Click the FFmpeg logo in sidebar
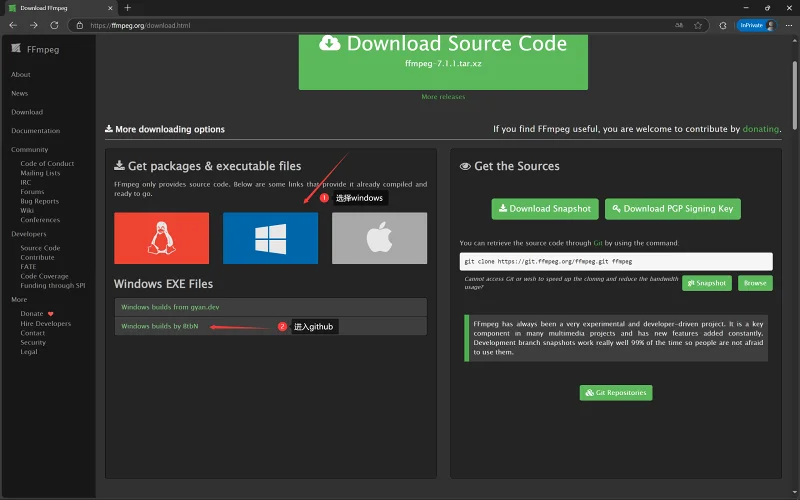Viewport: 800px width, 500px height. (16, 48)
